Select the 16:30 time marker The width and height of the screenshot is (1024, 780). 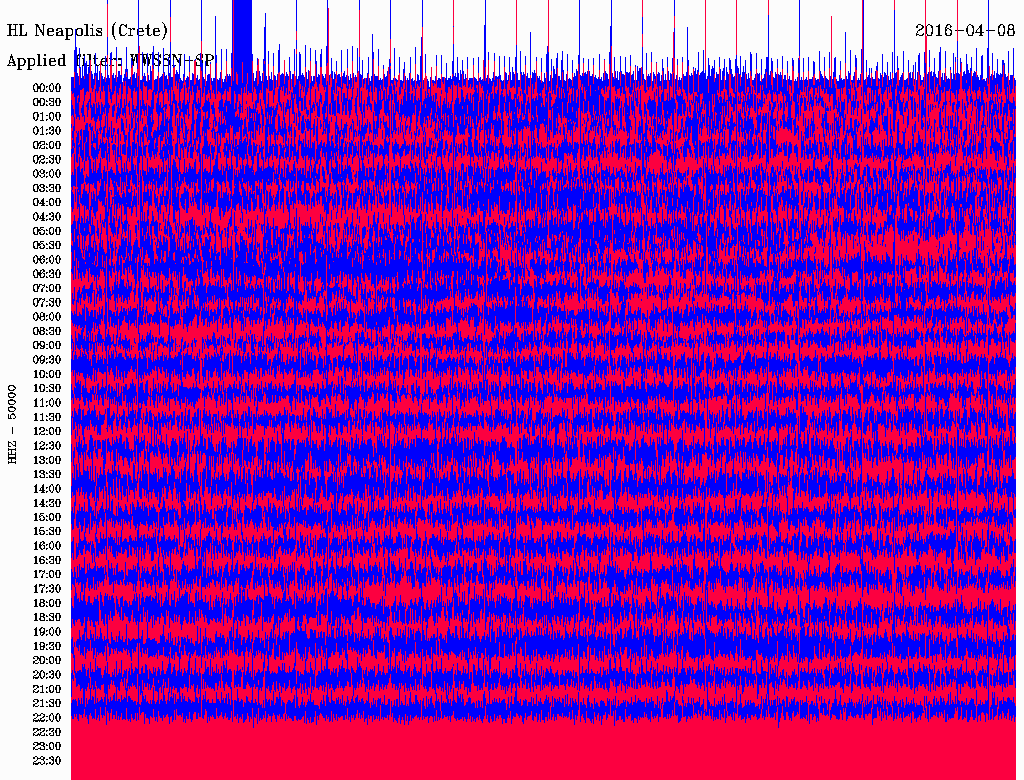point(47,560)
